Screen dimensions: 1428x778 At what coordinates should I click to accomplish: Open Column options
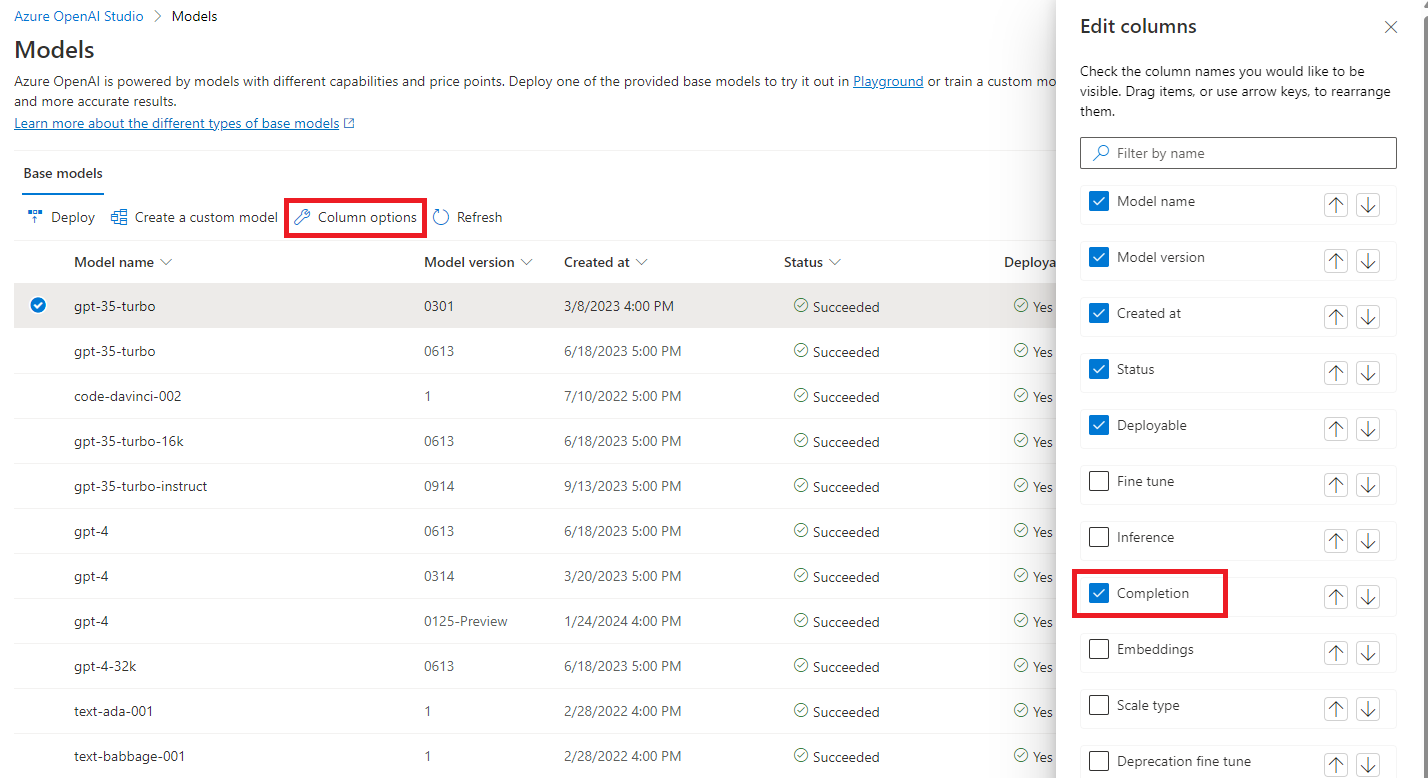356,217
